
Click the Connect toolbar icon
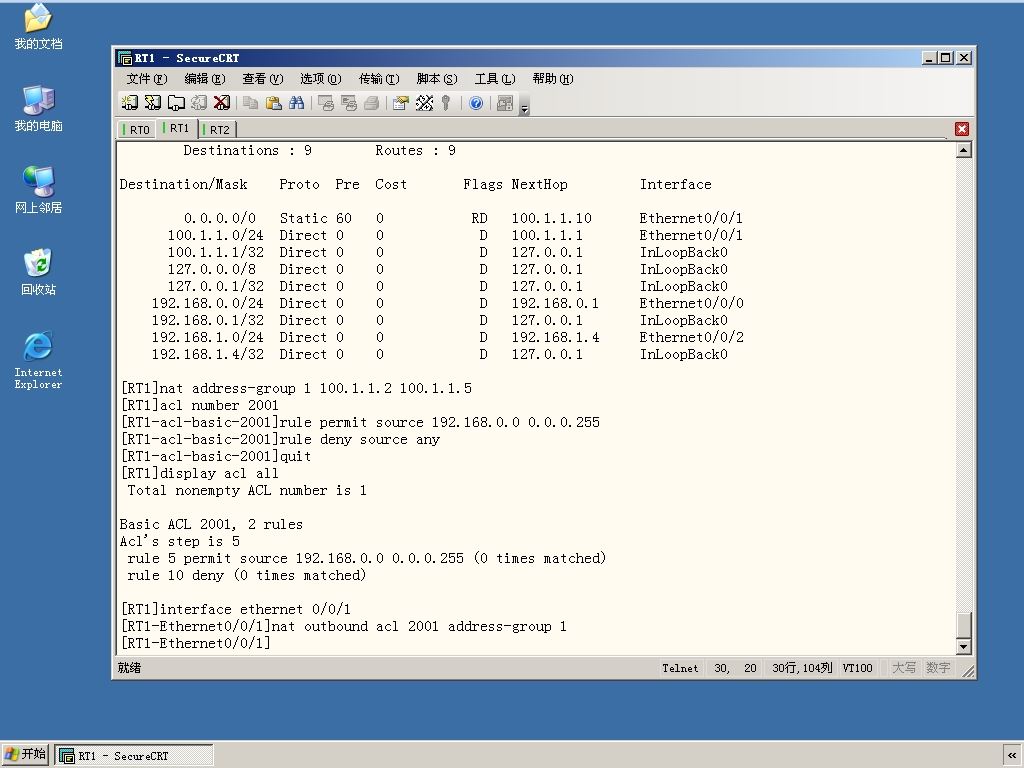(129, 103)
